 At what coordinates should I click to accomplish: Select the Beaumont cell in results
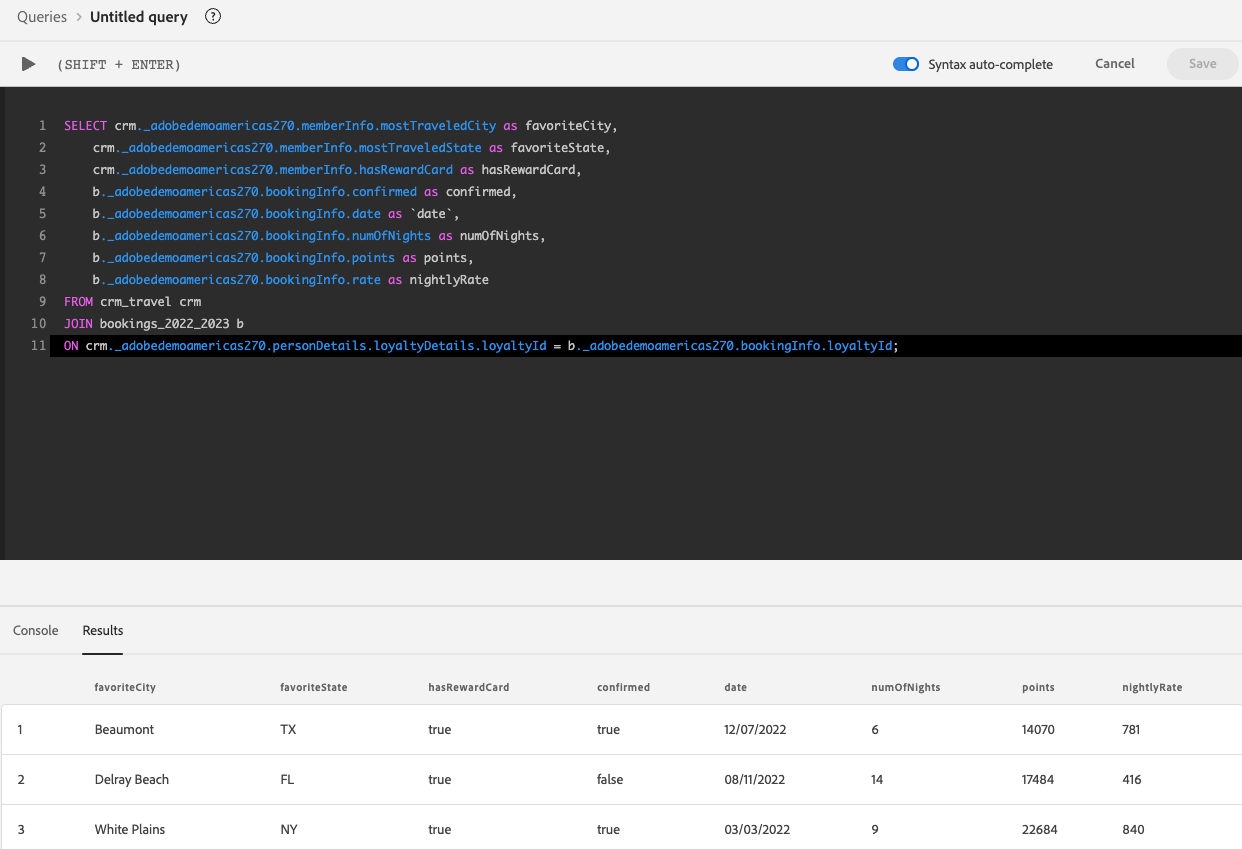(x=125, y=730)
